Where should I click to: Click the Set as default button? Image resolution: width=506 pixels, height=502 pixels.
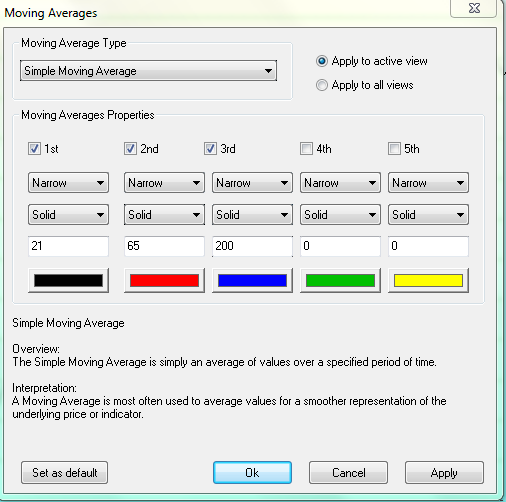pyautogui.click(x=64, y=473)
